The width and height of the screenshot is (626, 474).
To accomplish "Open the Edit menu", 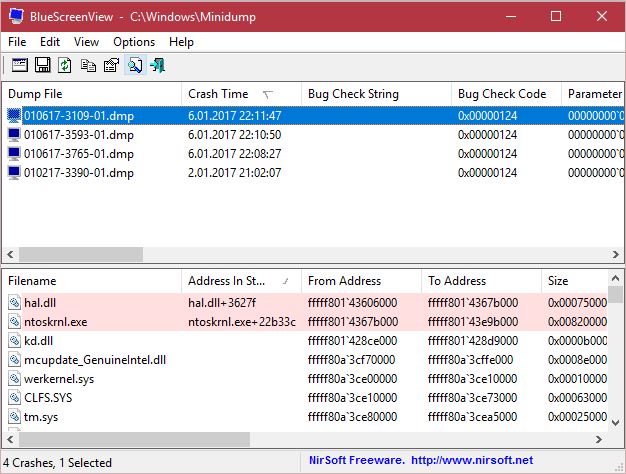I will pos(50,42).
